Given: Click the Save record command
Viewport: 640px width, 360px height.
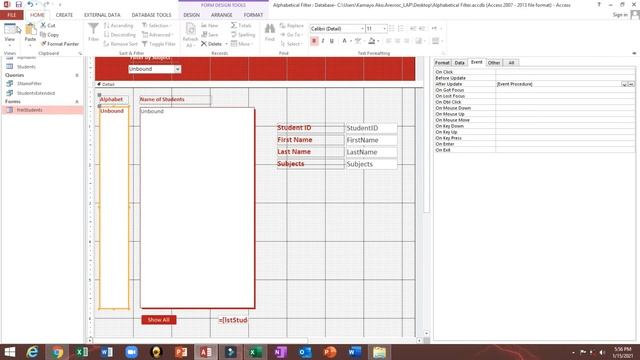Looking at the screenshot, I should coord(210,35).
